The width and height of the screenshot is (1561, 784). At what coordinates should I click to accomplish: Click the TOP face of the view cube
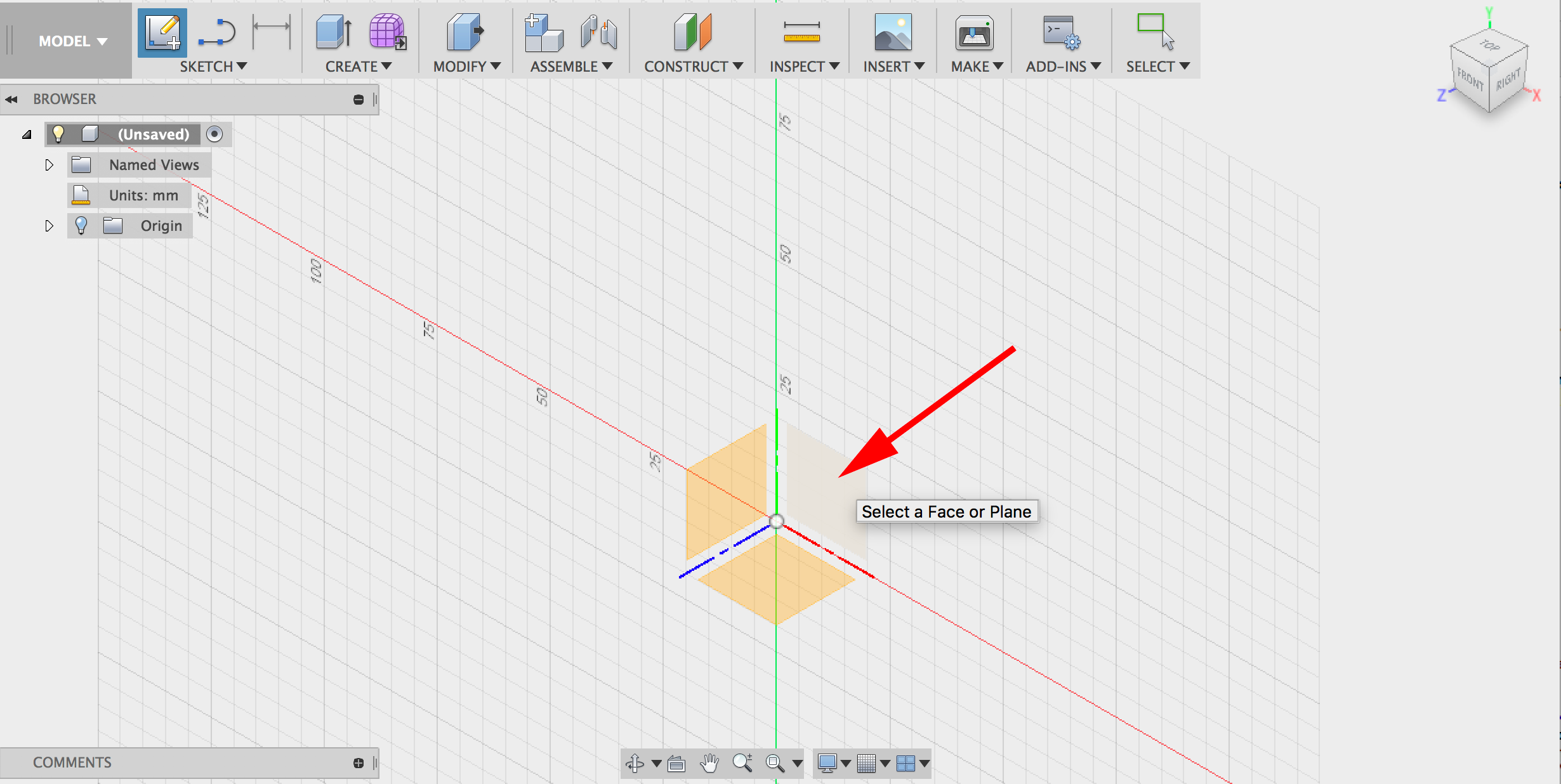1489,46
